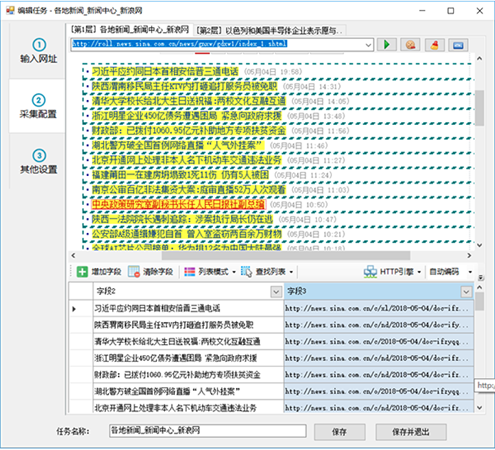The width and height of the screenshot is (495, 450).
Task: Click the app icon in title bar
Action: tap(10, 10)
